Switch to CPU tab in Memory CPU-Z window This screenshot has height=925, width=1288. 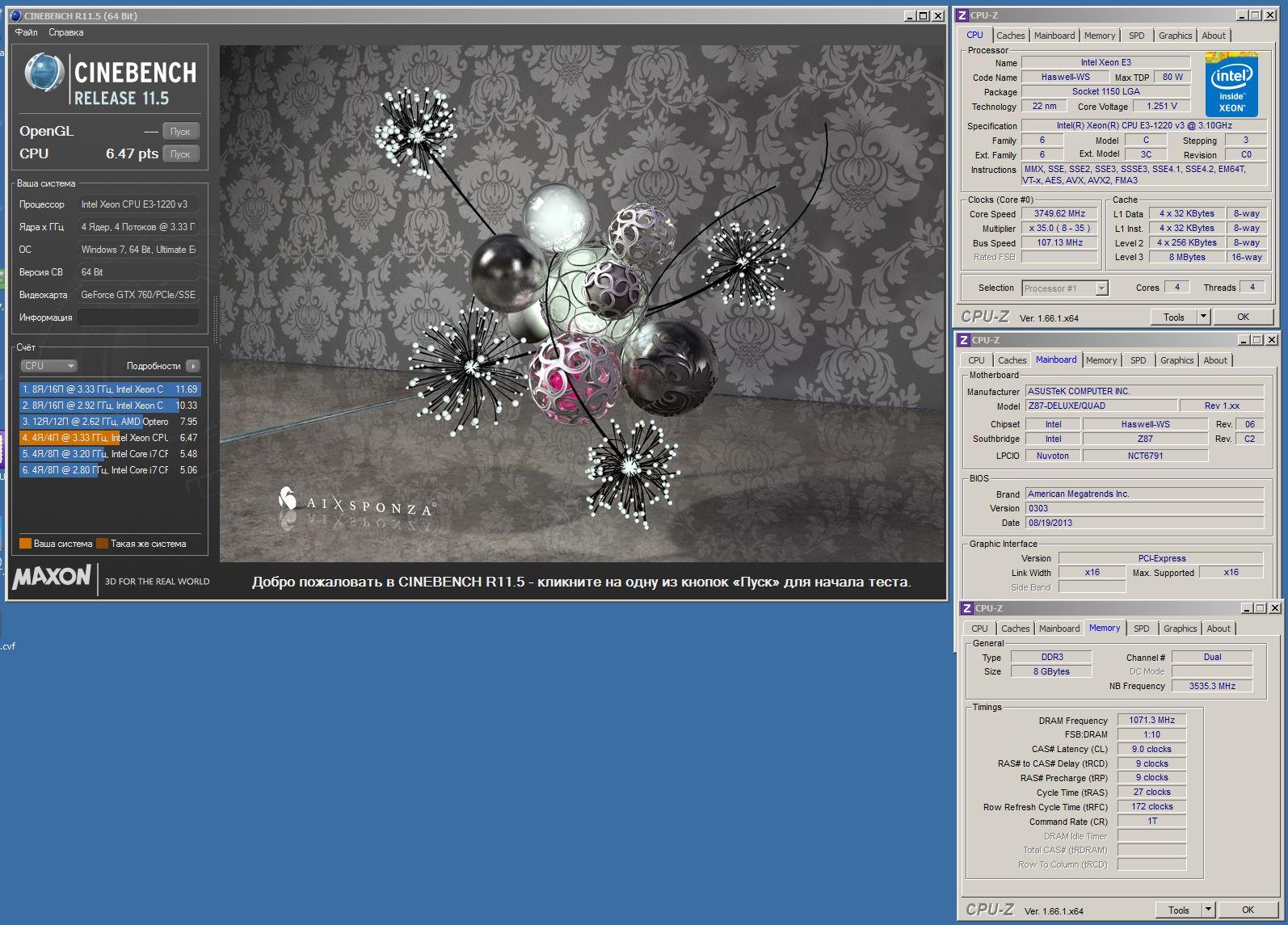(979, 629)
